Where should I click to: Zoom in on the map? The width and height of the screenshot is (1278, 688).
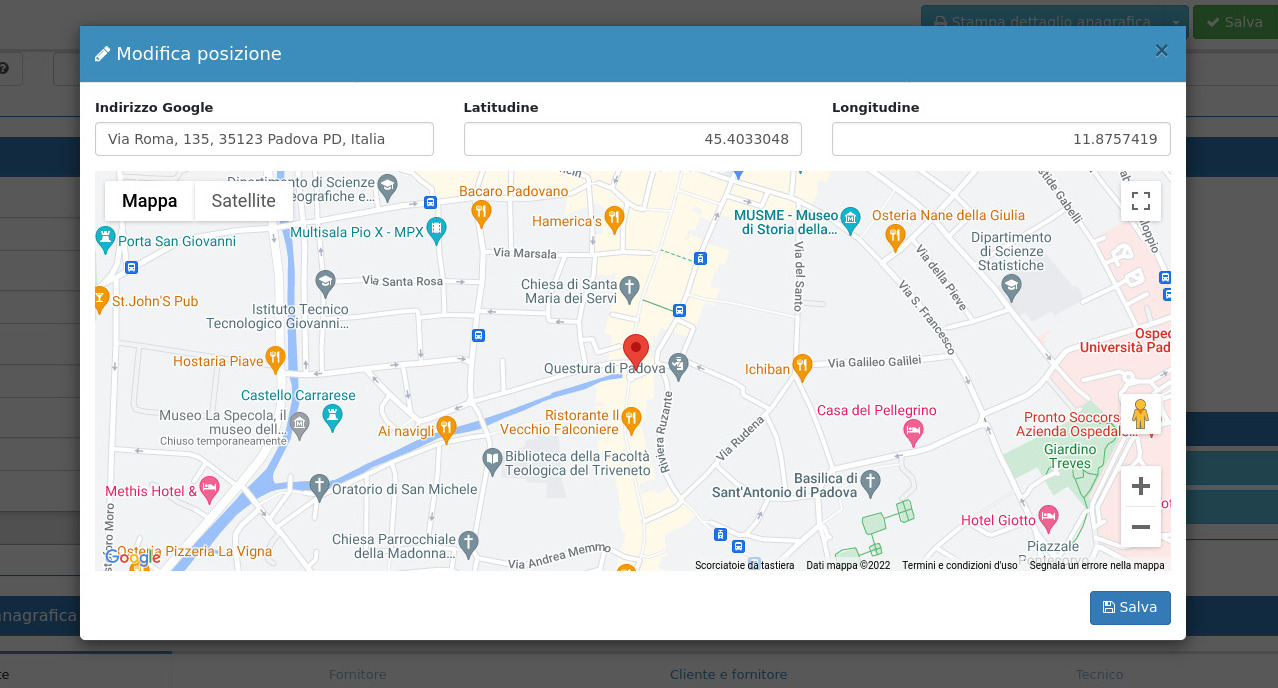[1140, 487]
